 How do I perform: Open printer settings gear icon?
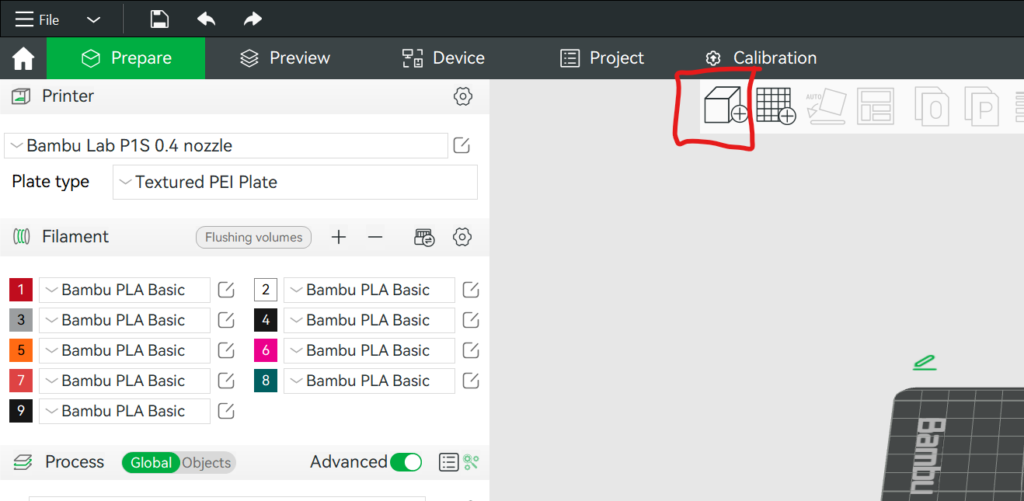pos(462,96)
